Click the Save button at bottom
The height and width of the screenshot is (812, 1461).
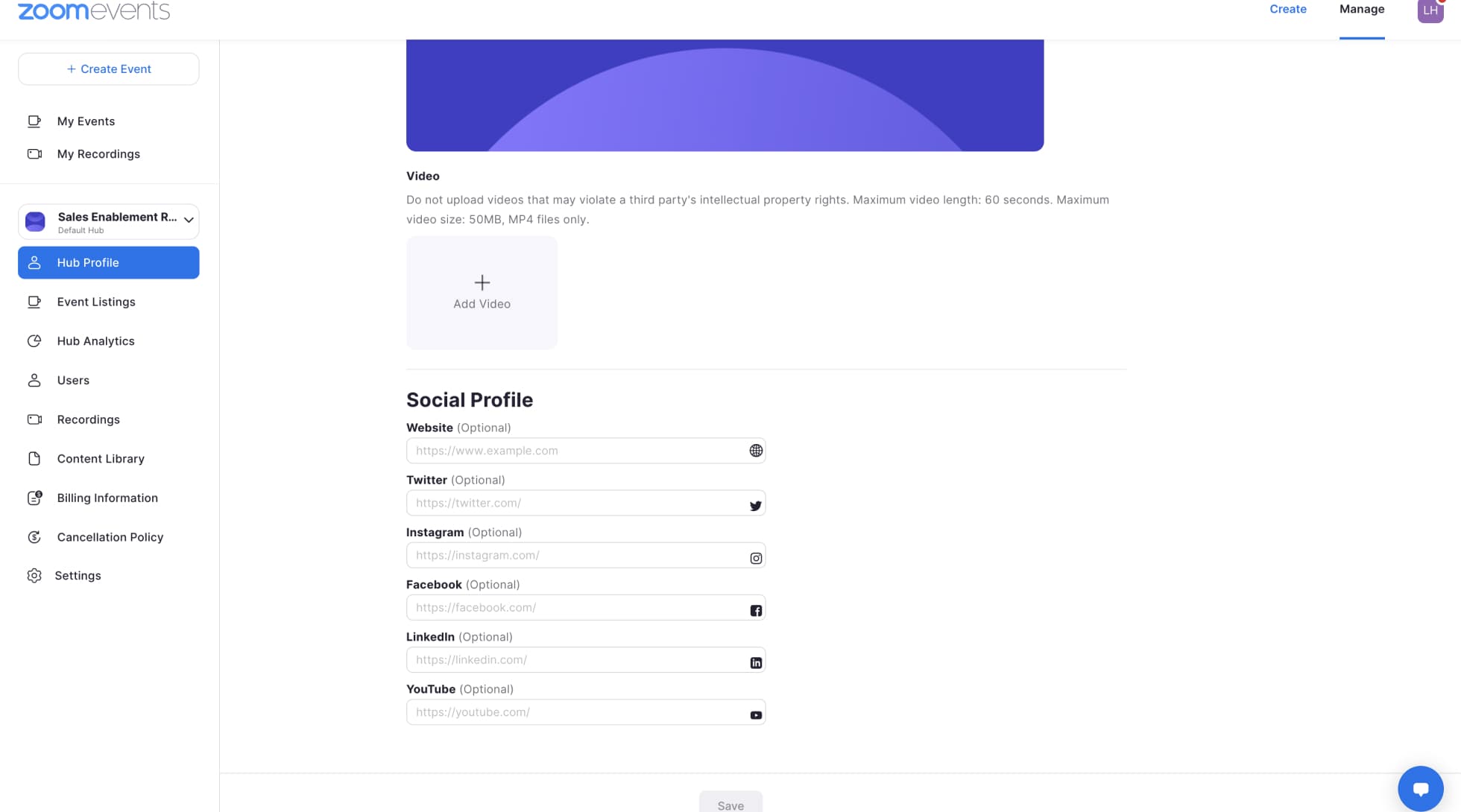(730, 805)
